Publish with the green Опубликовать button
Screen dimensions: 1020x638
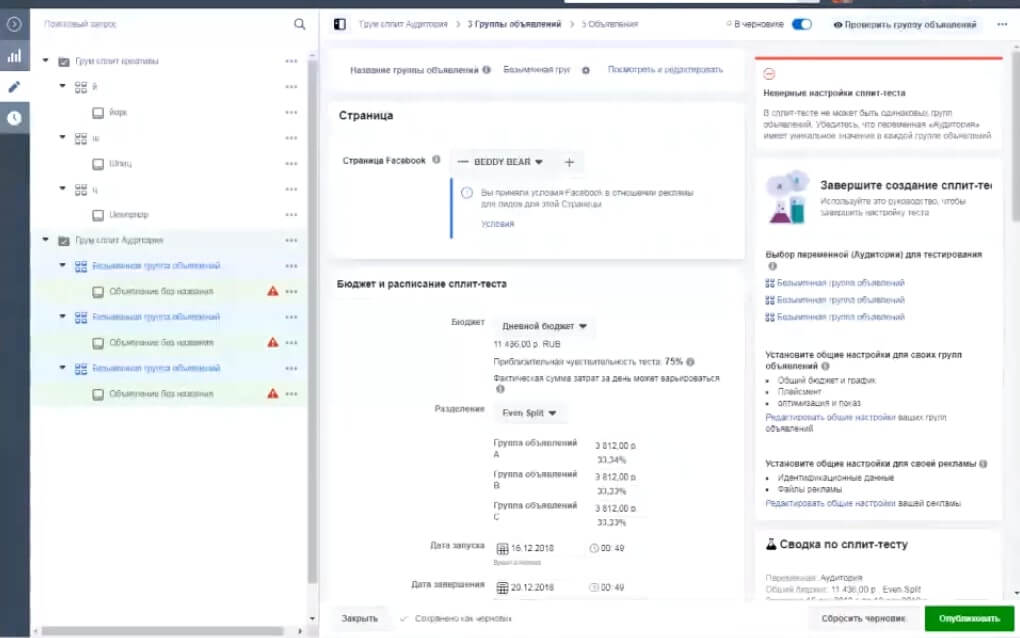point(969,618)
